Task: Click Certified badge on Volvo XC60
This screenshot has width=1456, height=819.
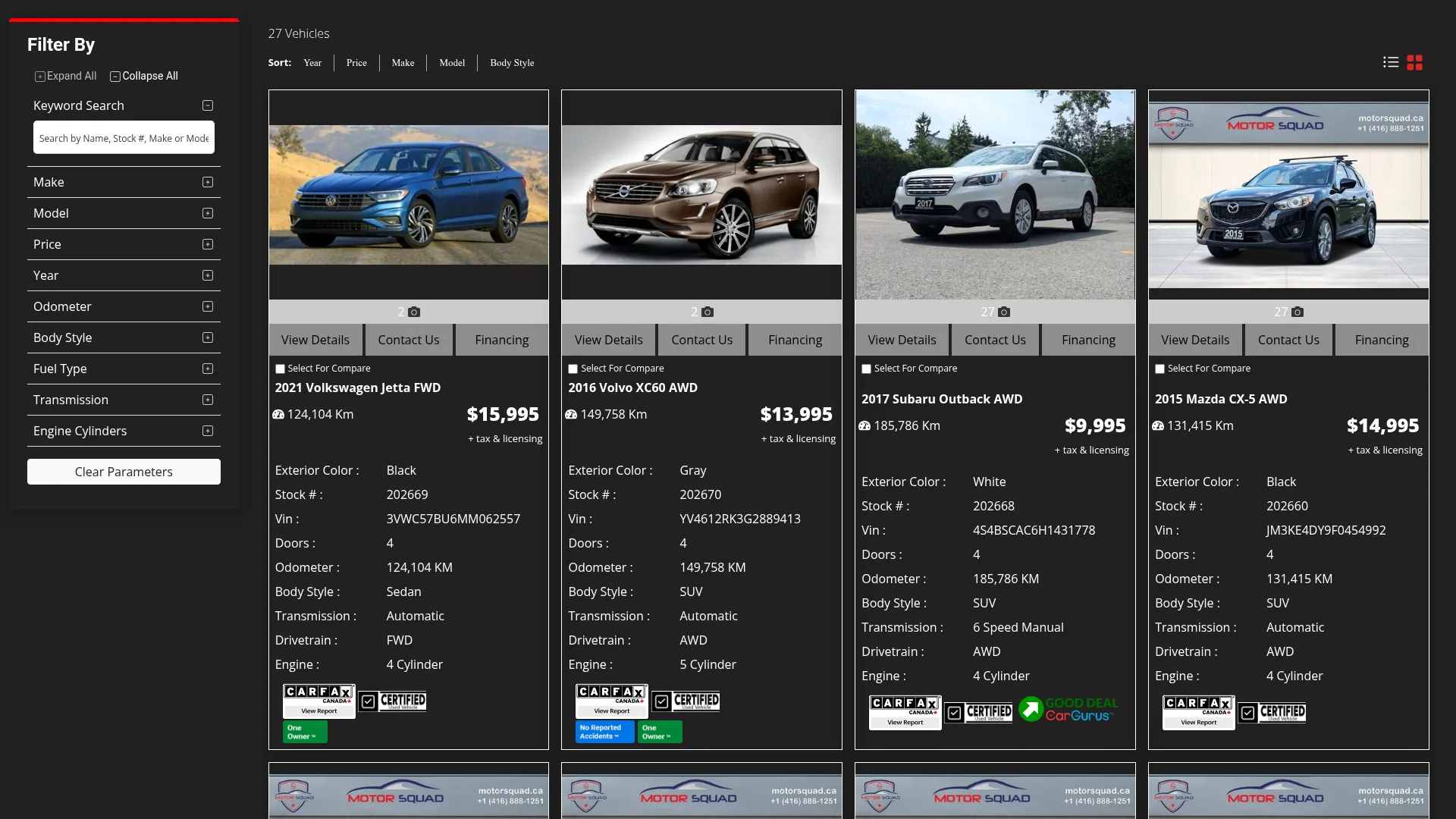Action: (686, 701)
